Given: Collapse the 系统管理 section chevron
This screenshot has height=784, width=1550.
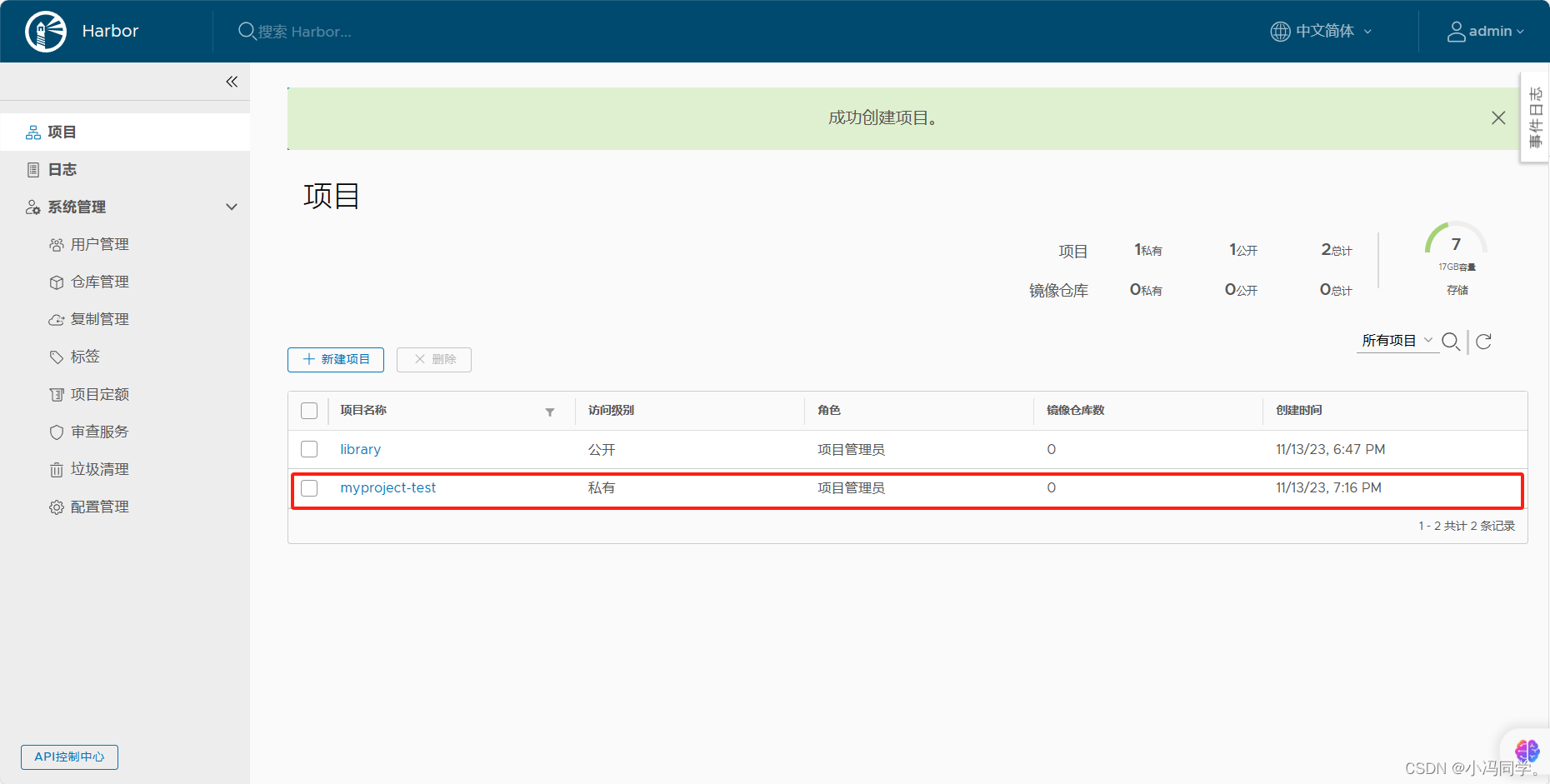Looking at the screenshot, I should (232, 207).
